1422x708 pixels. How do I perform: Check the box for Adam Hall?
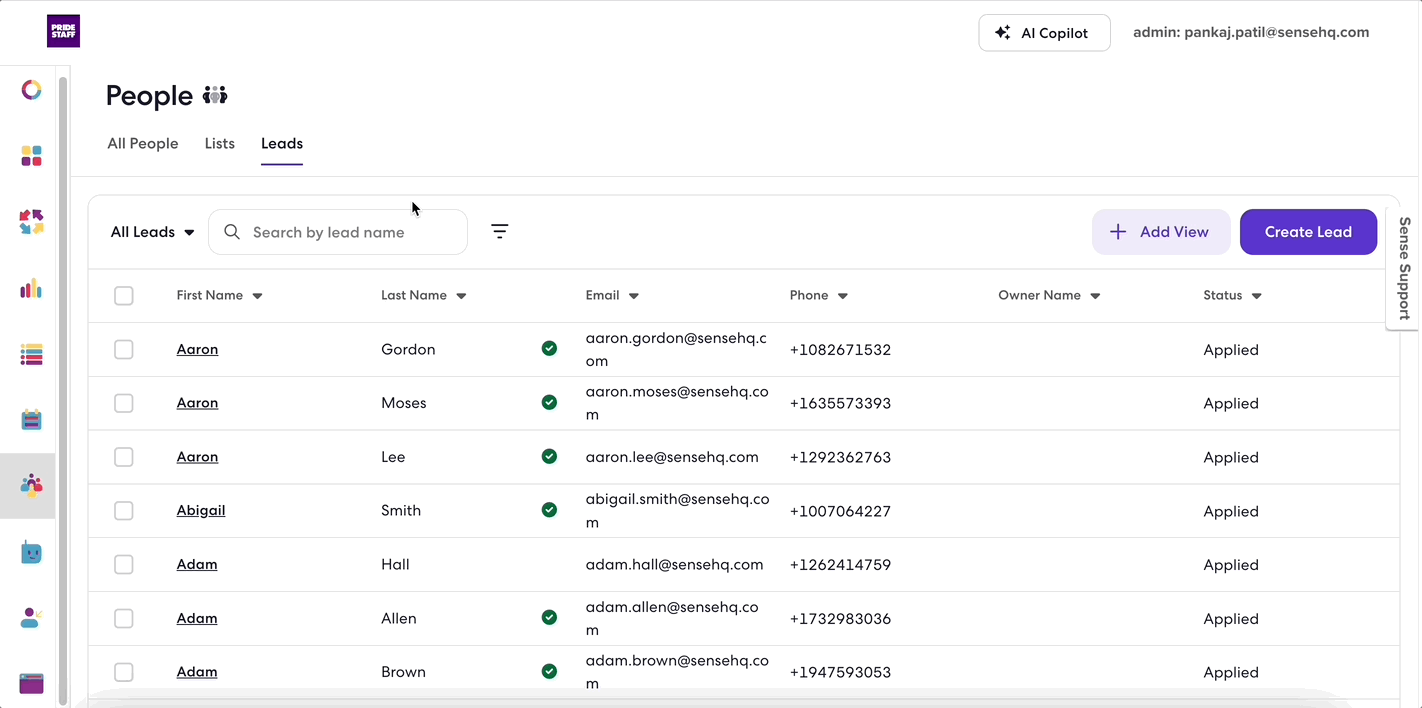[124, 565]
